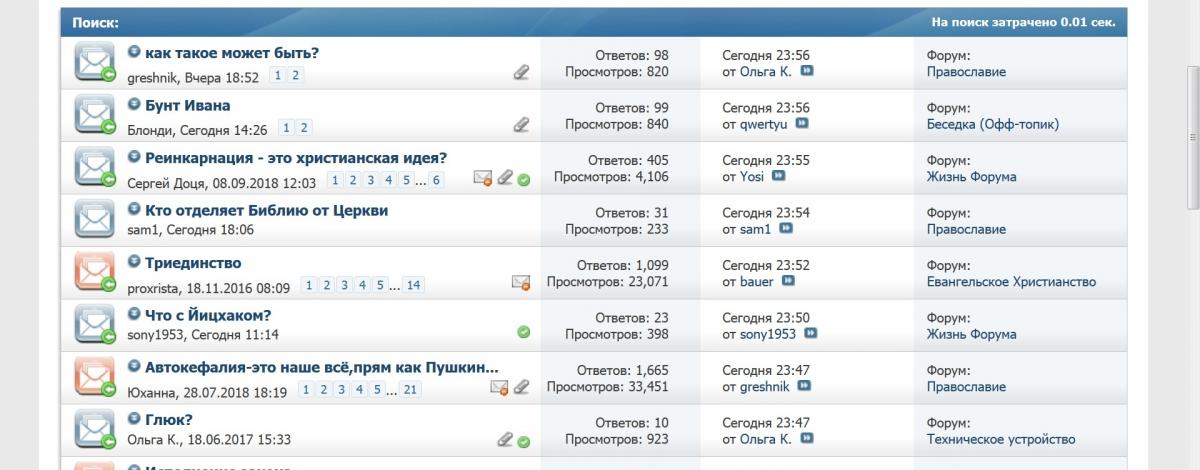The height and width of the screenshot is (470, 1200).
Task: Click the envelope status icon for "Триединство" thread
Action: coord(94,271)
